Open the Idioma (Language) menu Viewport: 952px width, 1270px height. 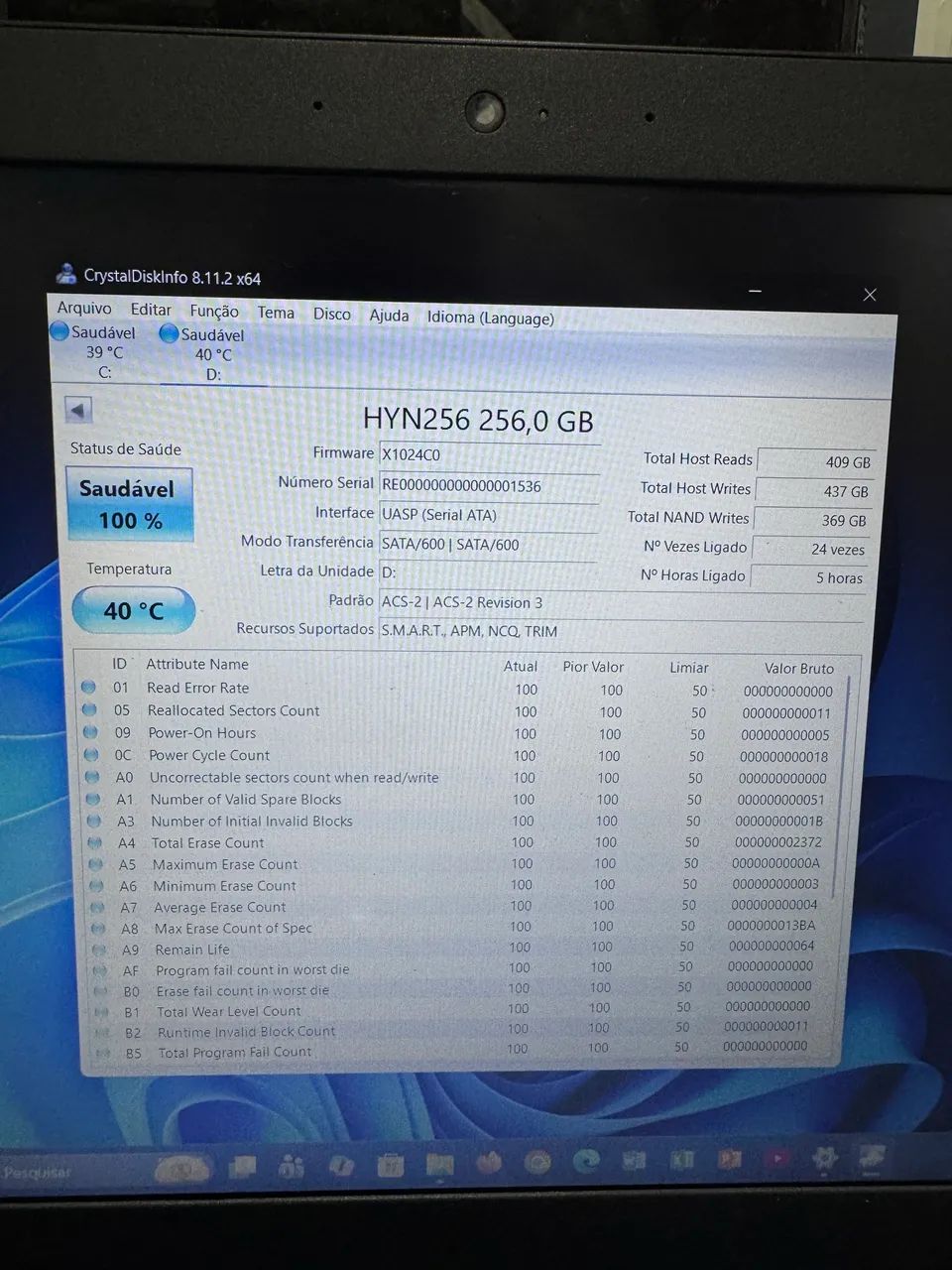click(x=490, y=317)
